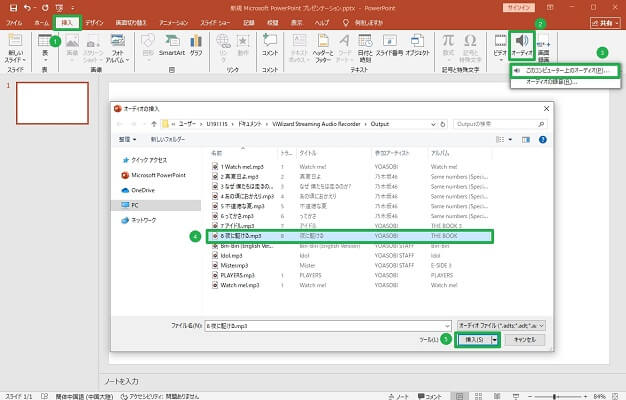Customize quick access toolbar dropdown
This screenshot has height=400, width=626.
[73, 8]
